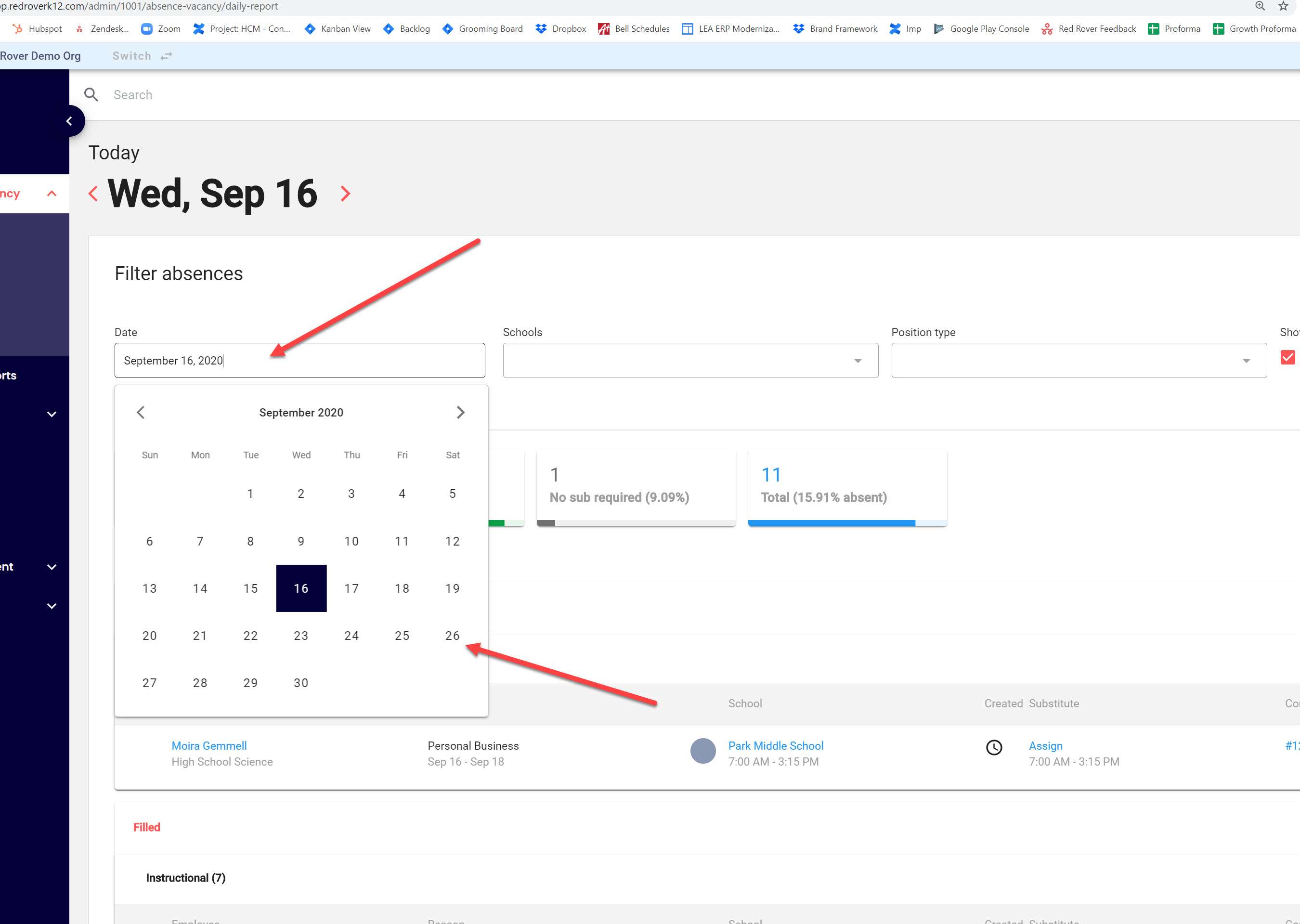This screenshot has height=924, width=1300.
Task: Open the Park Middle School link
Action: 776,745
